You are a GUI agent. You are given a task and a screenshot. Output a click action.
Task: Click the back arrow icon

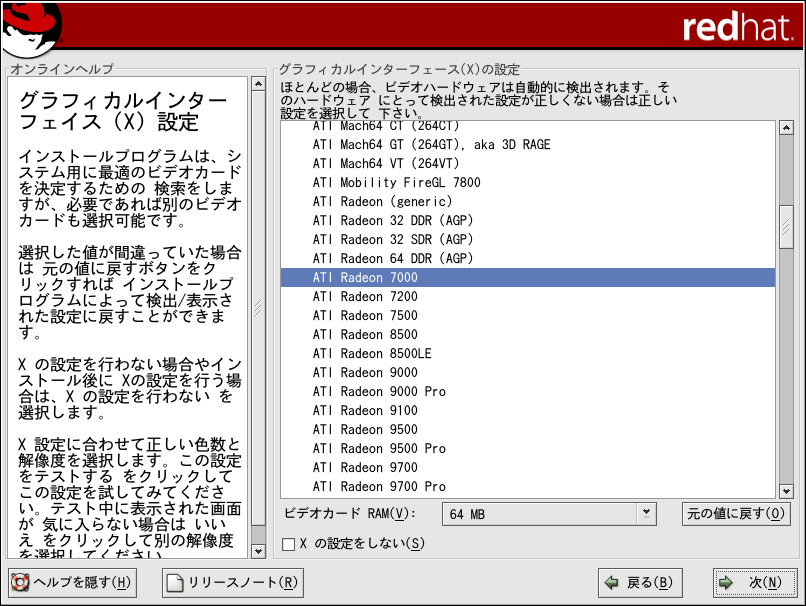pyautogui.click(x=611, y=583)
